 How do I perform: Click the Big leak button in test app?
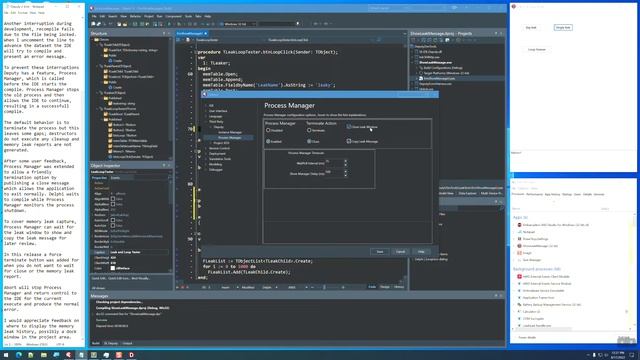tap(531, 27)
